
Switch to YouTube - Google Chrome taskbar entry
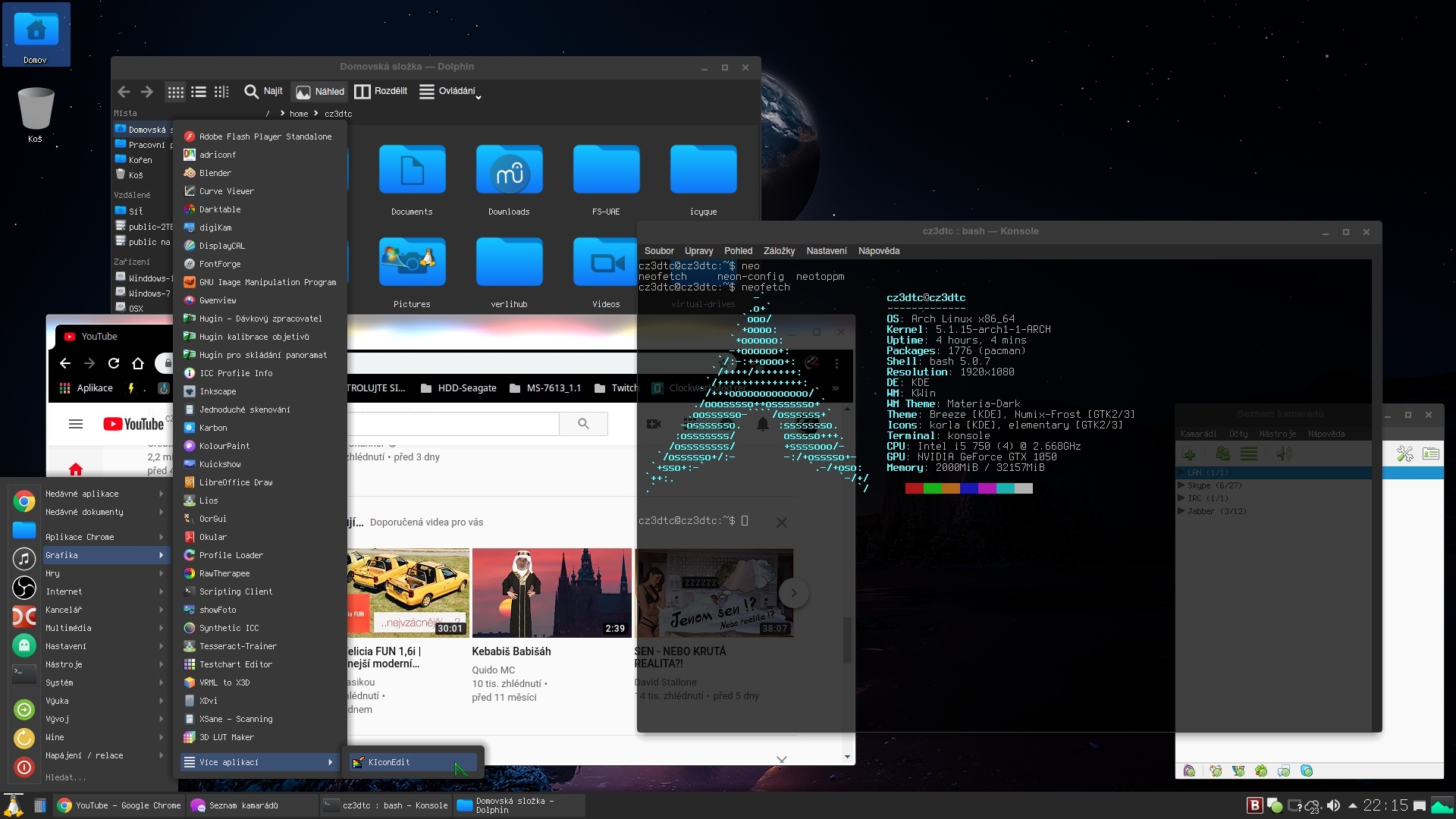click(120, 805)
